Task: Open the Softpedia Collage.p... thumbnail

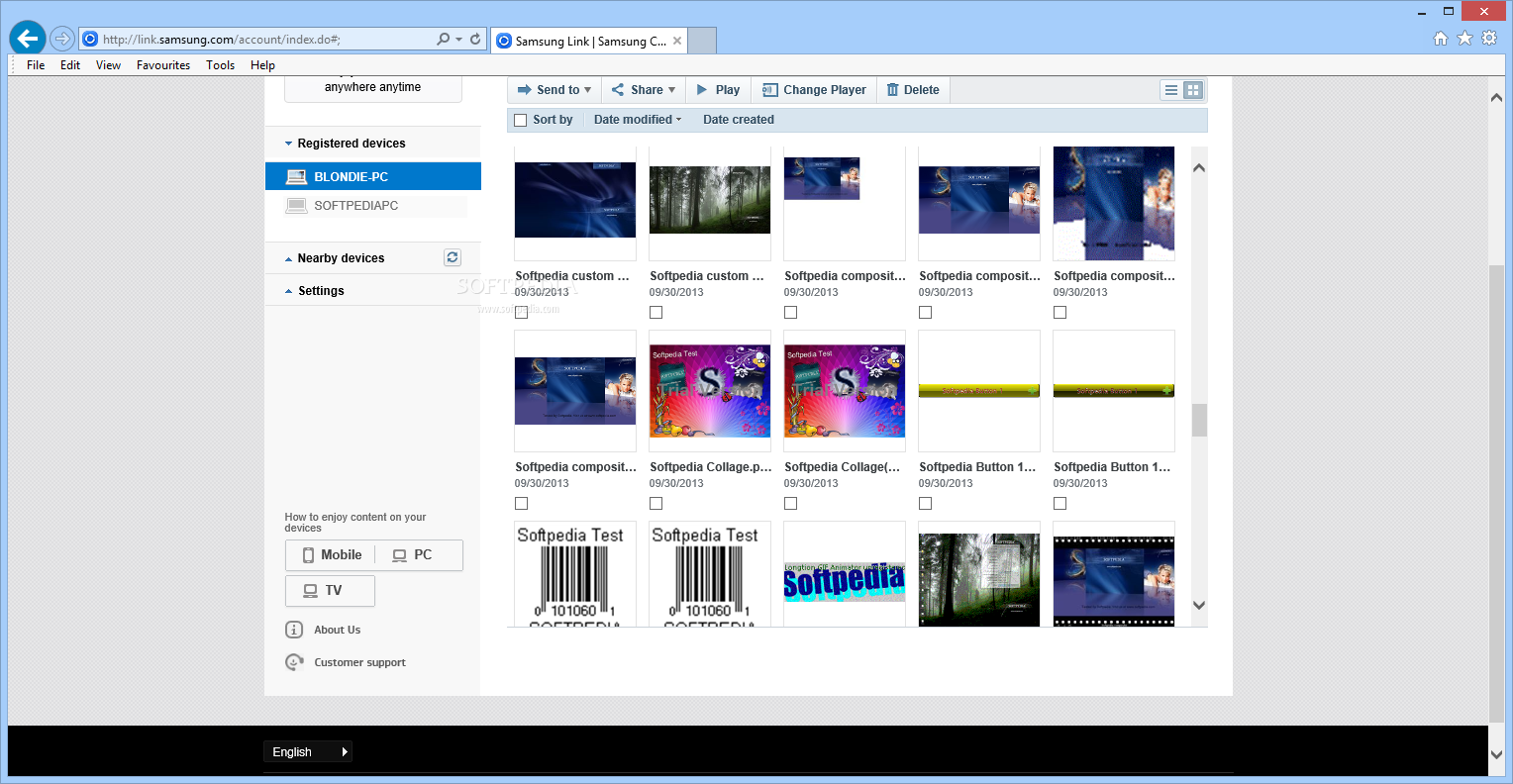Action: (x=710, y=391)
